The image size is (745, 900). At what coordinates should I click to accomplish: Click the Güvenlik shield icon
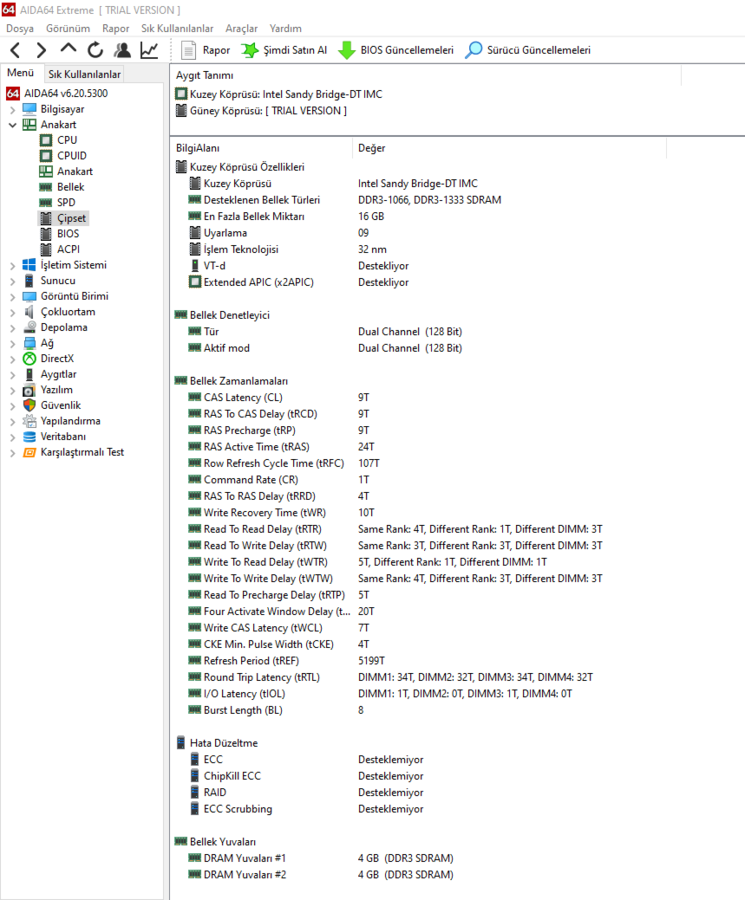click(x=29, y=405)
